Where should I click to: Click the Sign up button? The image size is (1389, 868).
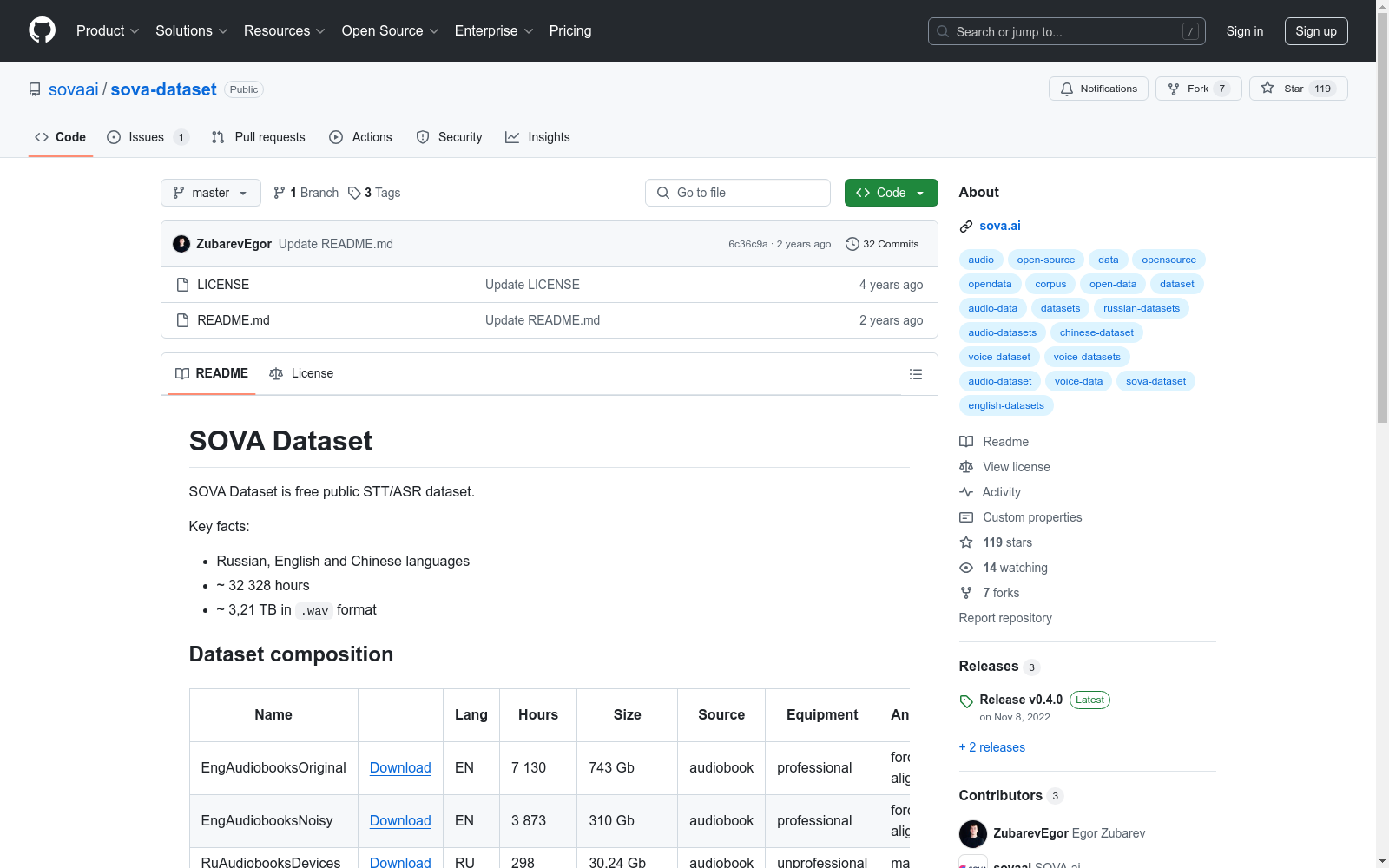tap(1316, 31)
